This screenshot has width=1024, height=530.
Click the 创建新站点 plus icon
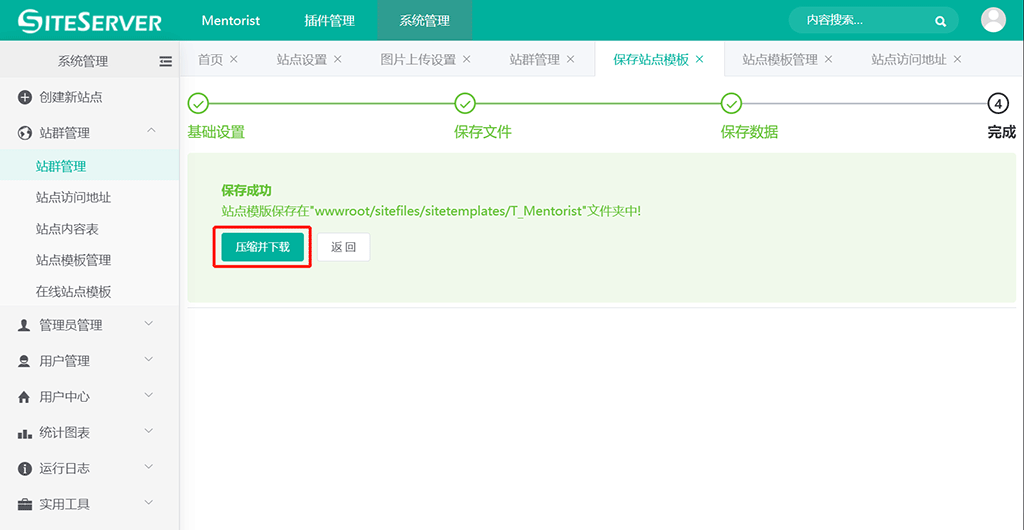tap(25, 97)
